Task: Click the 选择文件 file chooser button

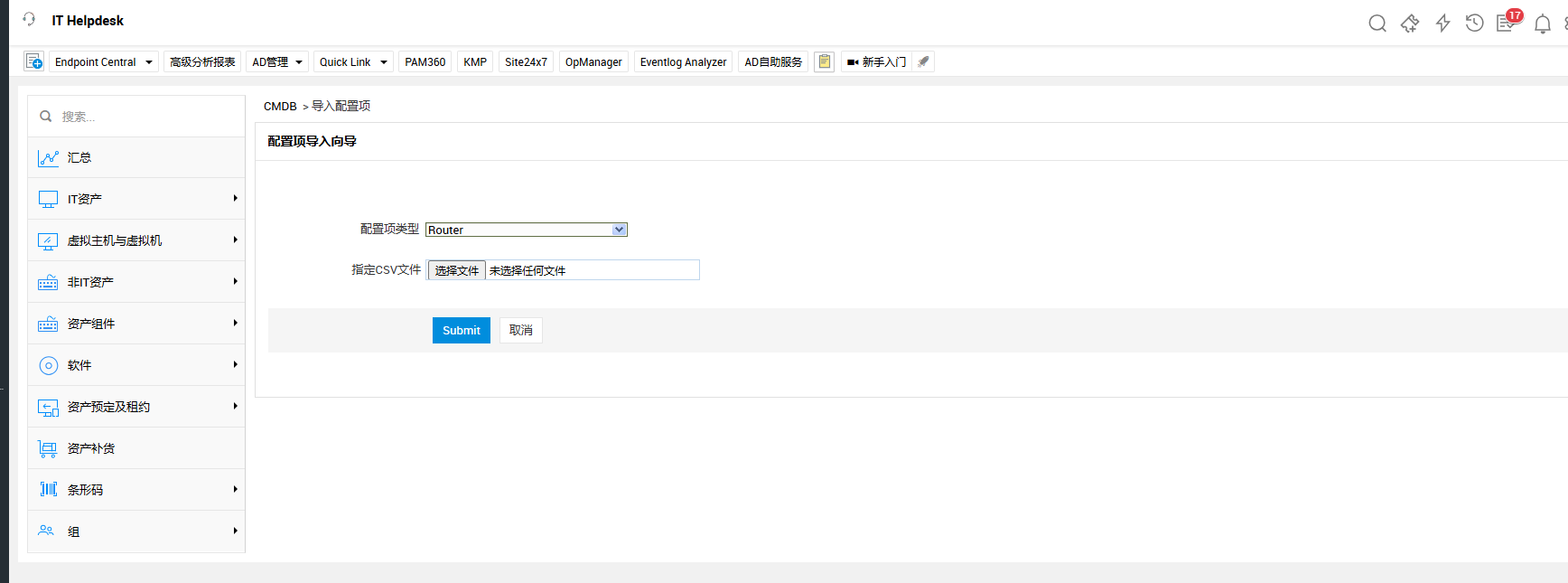Action: click(x=456, y=270)
